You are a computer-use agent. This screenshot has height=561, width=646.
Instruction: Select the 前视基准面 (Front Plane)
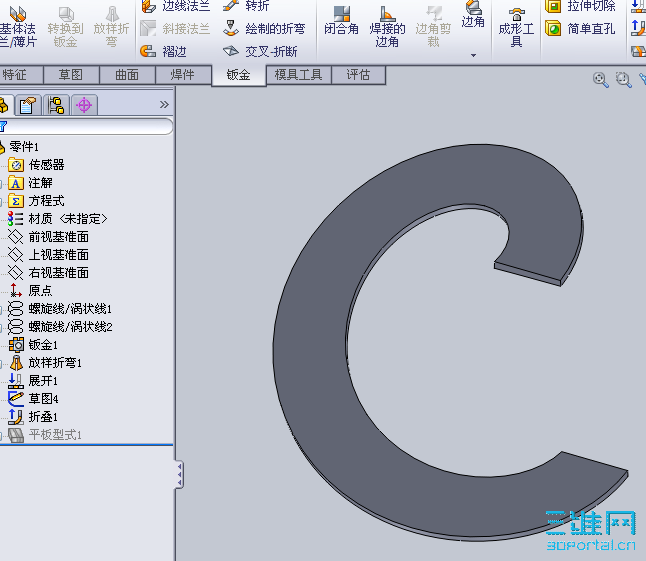coord(49,237)
